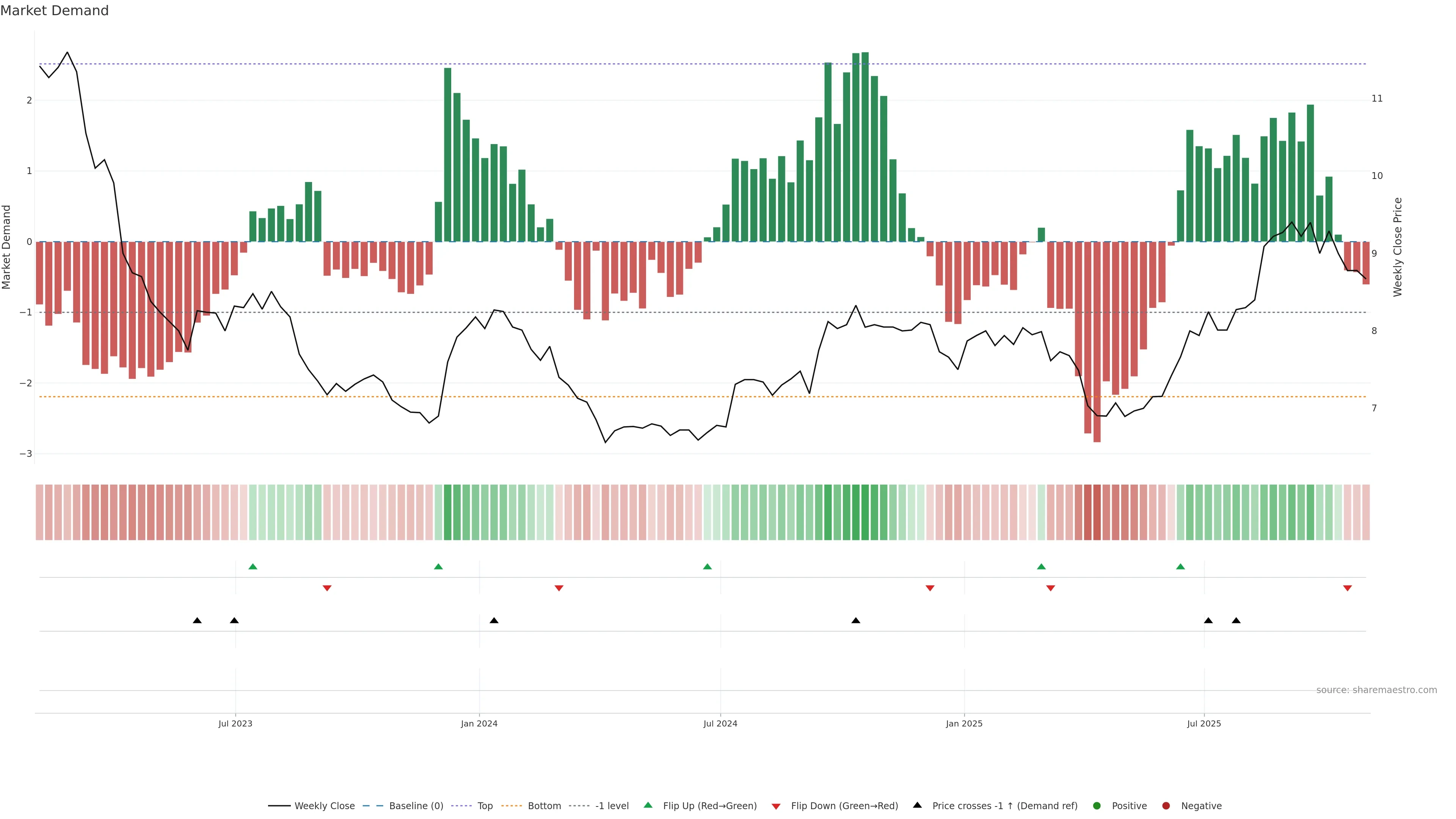Click red Flip Down triangle legend icon
This screenshot has height=819, width=1456.
pos(776,806)
